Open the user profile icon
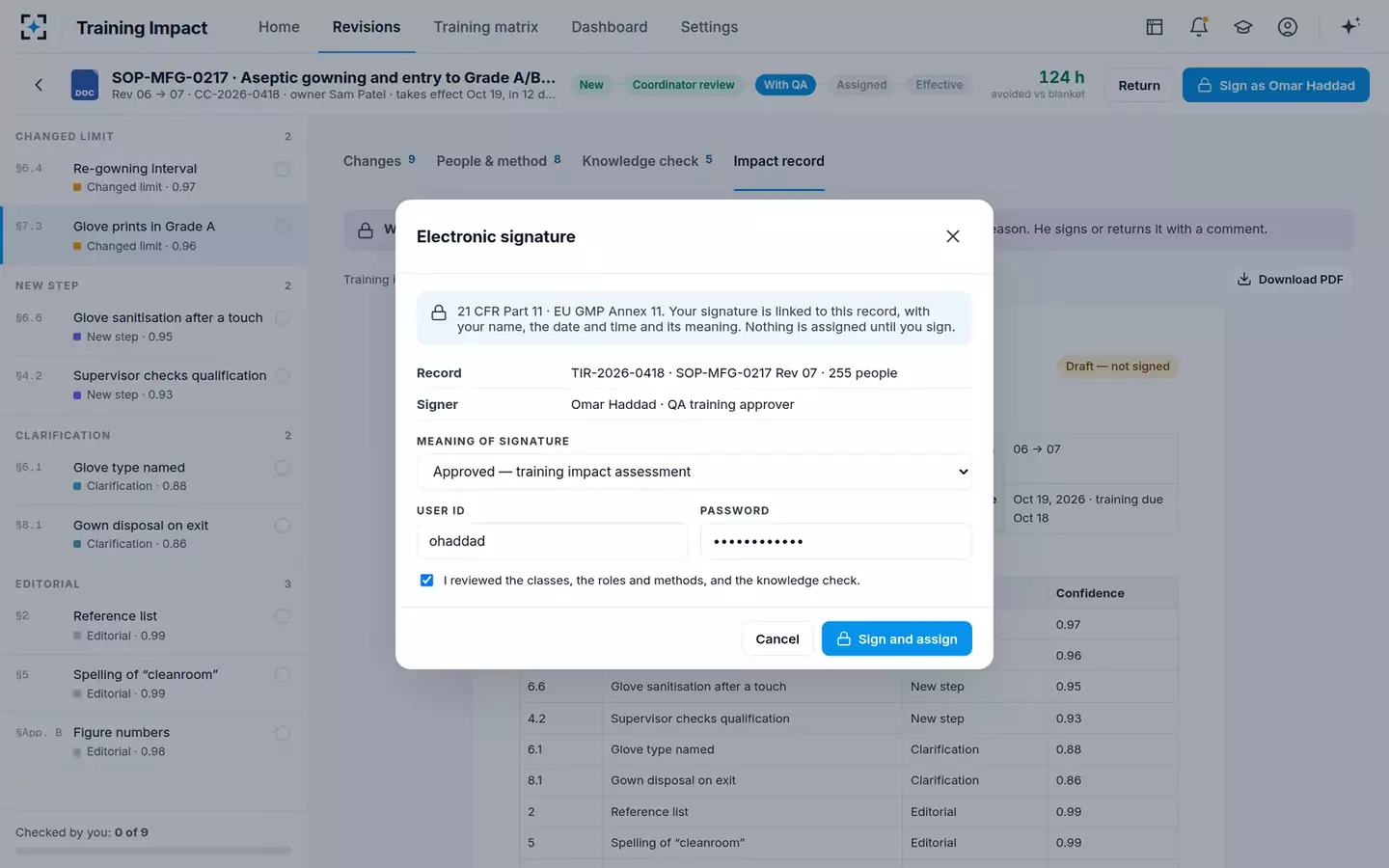Image resolution: width=1389 pixels, height=868 pixels. click(1288, 27)
